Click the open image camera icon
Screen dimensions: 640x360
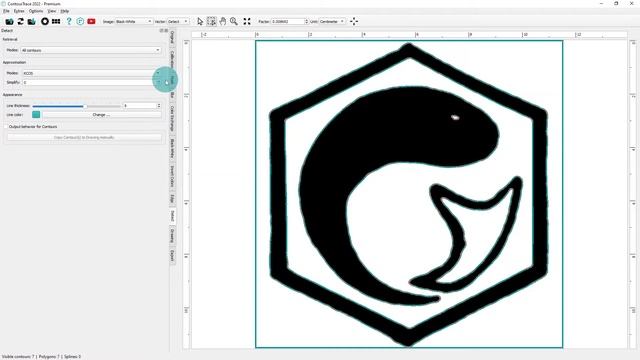point(9,21)
